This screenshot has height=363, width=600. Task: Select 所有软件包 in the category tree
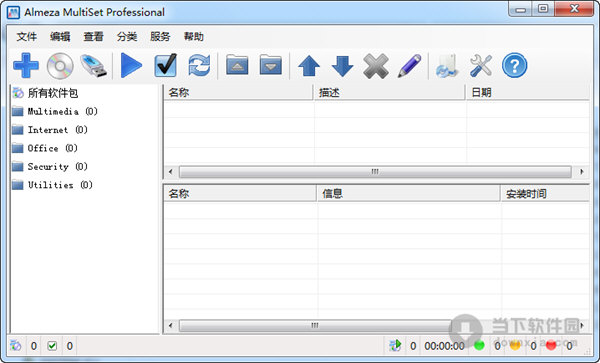click(52, 93)
